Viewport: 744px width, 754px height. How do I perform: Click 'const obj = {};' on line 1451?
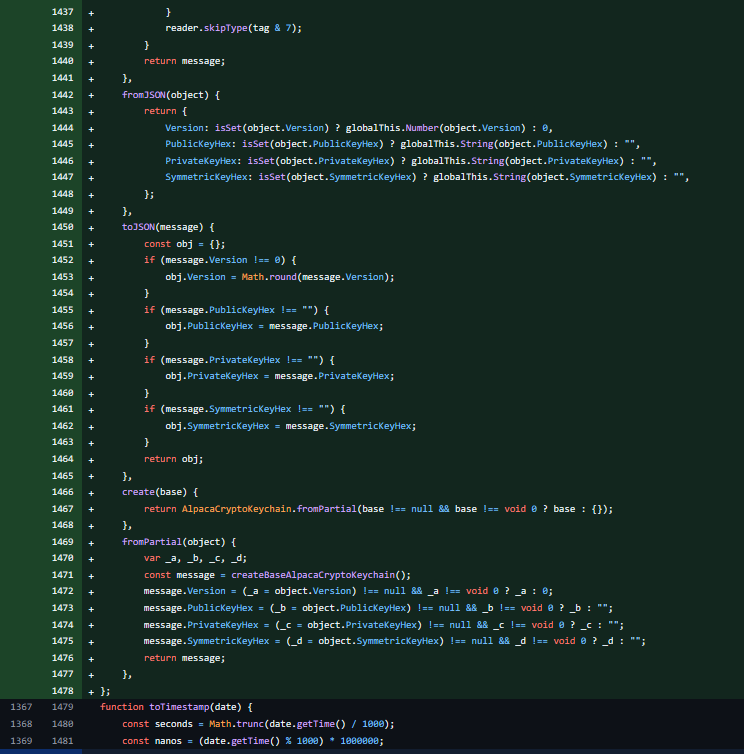pos(184,244)
